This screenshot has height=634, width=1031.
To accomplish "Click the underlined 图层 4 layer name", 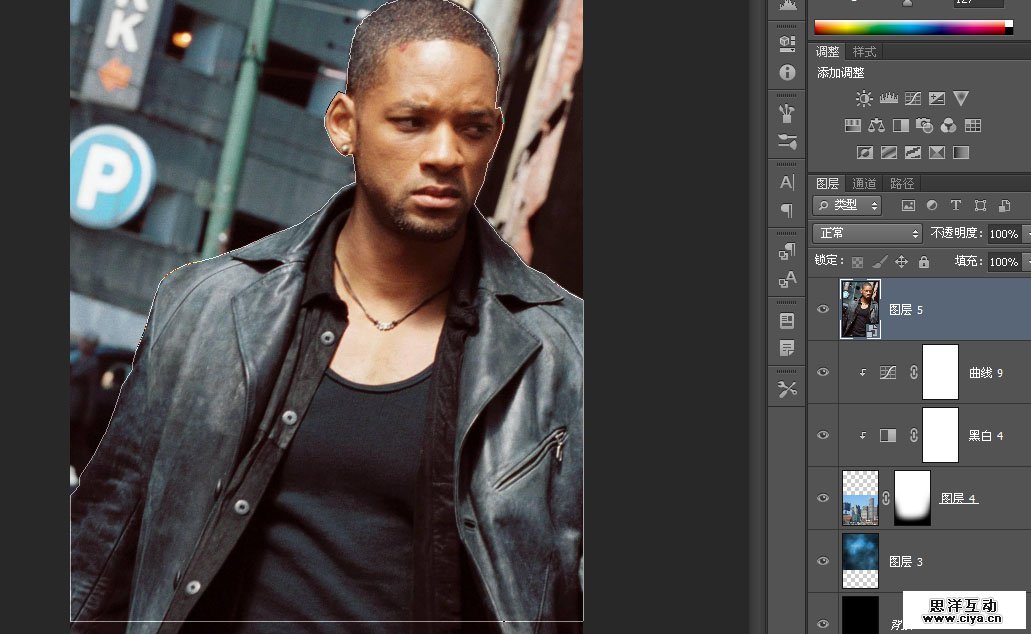I will [x=958, y=498].
